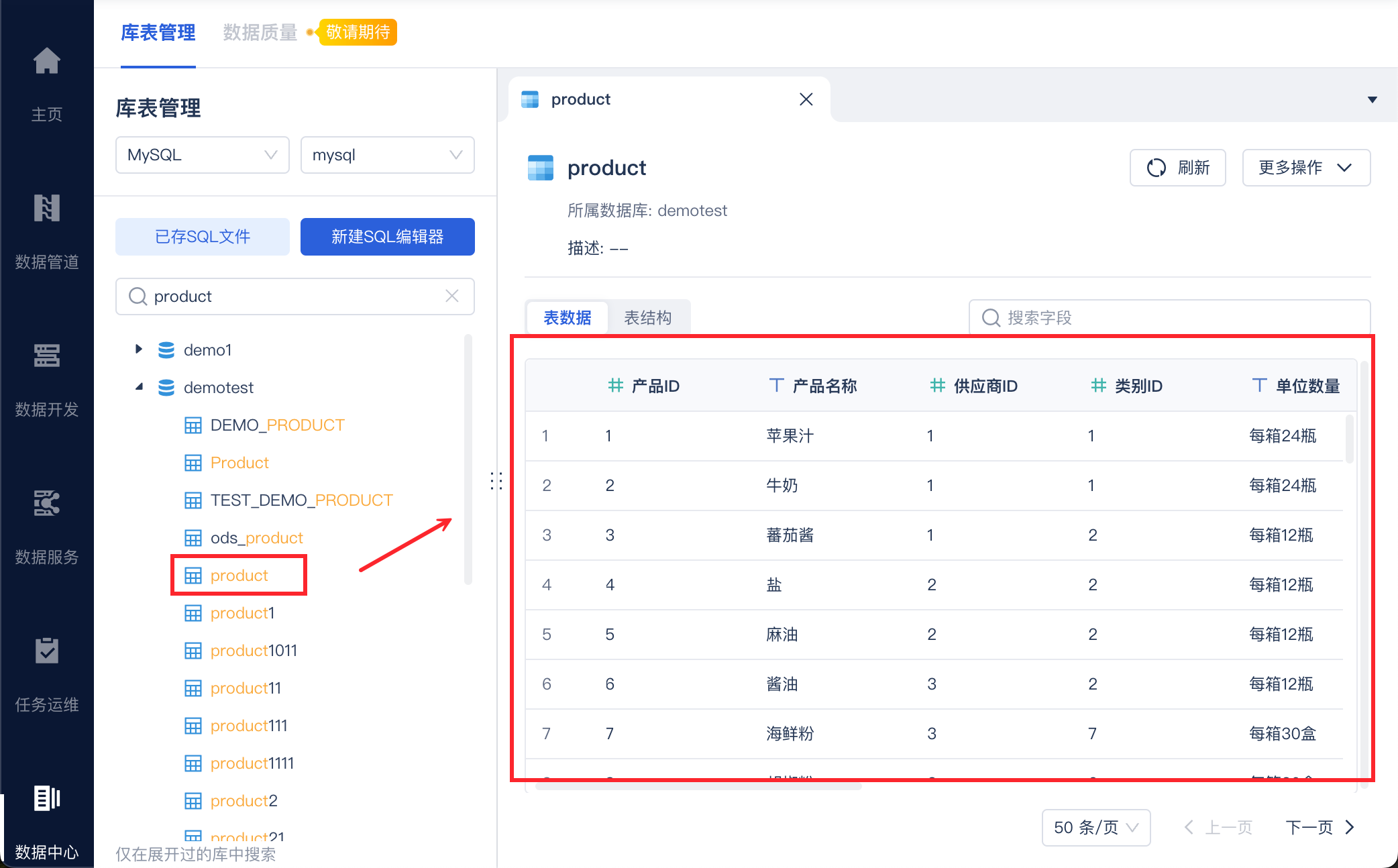Open the MySQL type dropdown
The height and width of the screenshot is (868, 1398).
pyautogui.click(x=202, y=155)
